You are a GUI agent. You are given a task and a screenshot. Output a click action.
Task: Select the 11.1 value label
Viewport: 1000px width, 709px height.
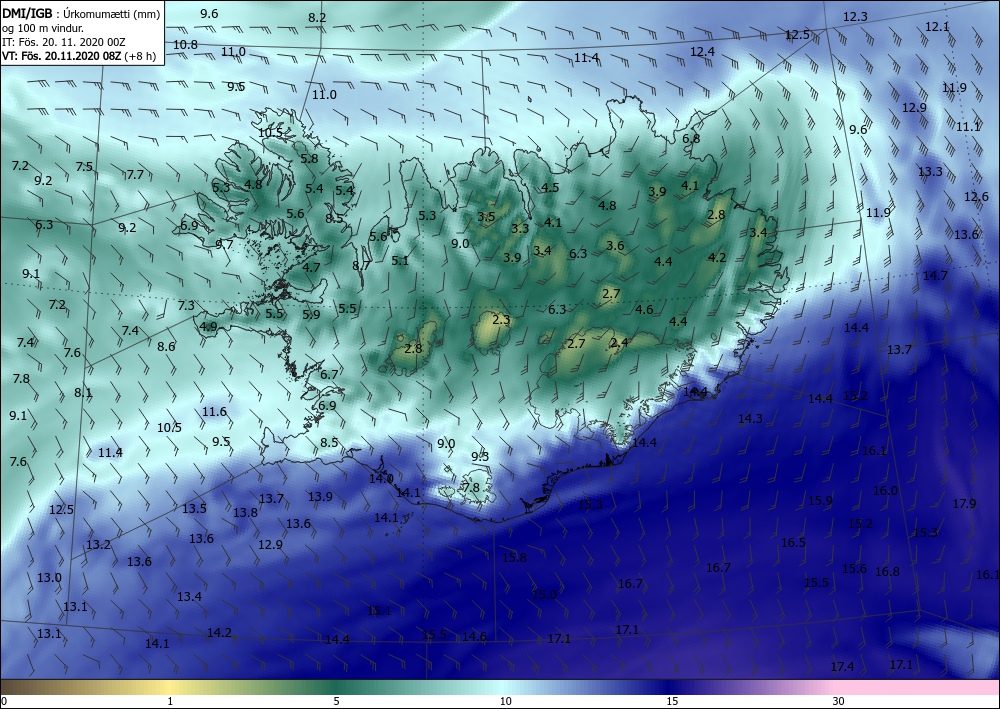click(x=967, y=128)
